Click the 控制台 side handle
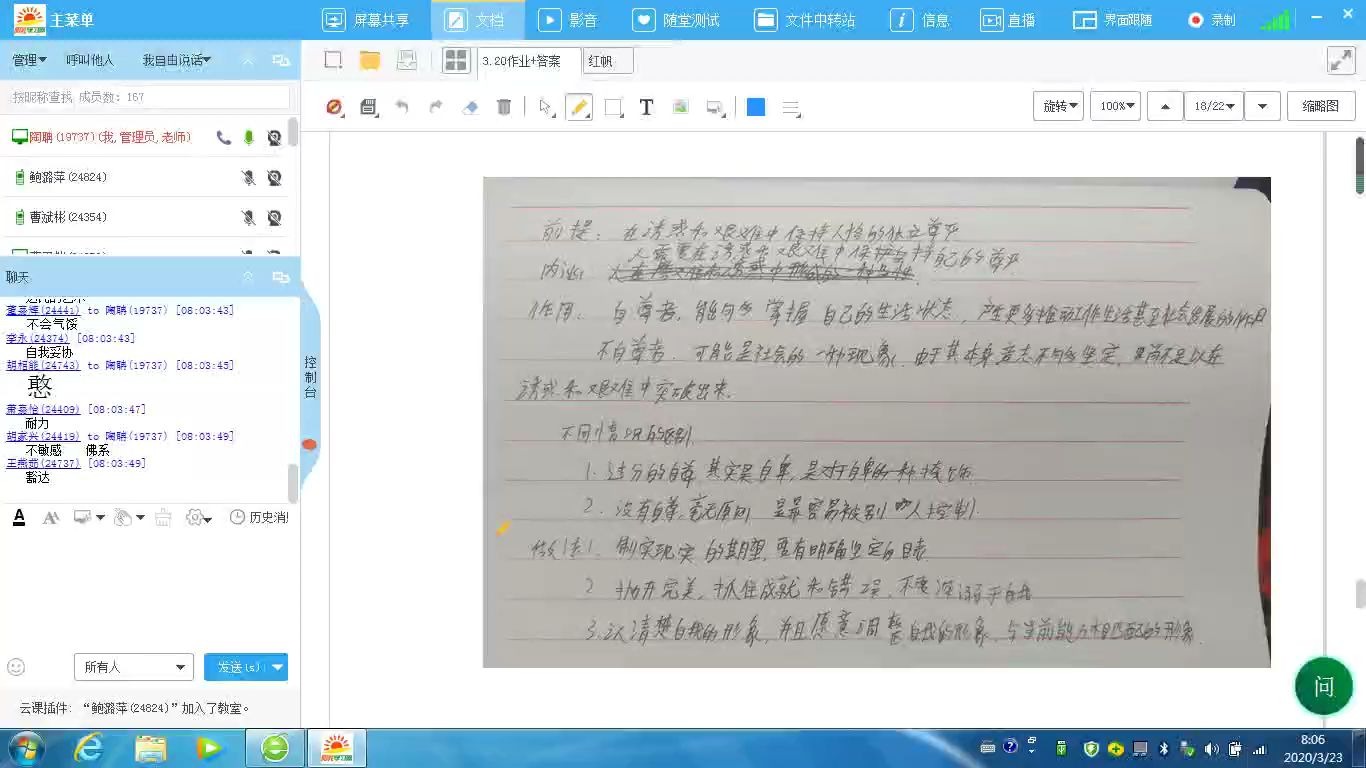Viewport: 1366px width, 768px height. click(x=310, y=377)
